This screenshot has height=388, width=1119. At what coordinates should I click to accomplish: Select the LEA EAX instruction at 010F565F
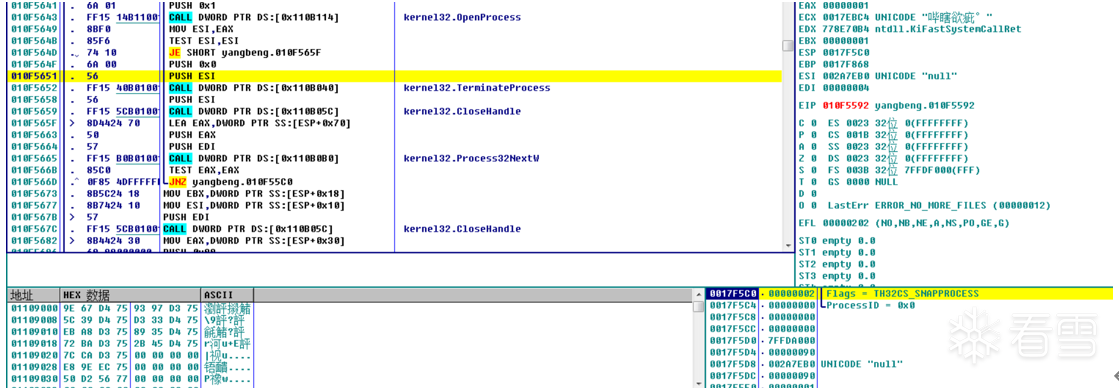260,123
